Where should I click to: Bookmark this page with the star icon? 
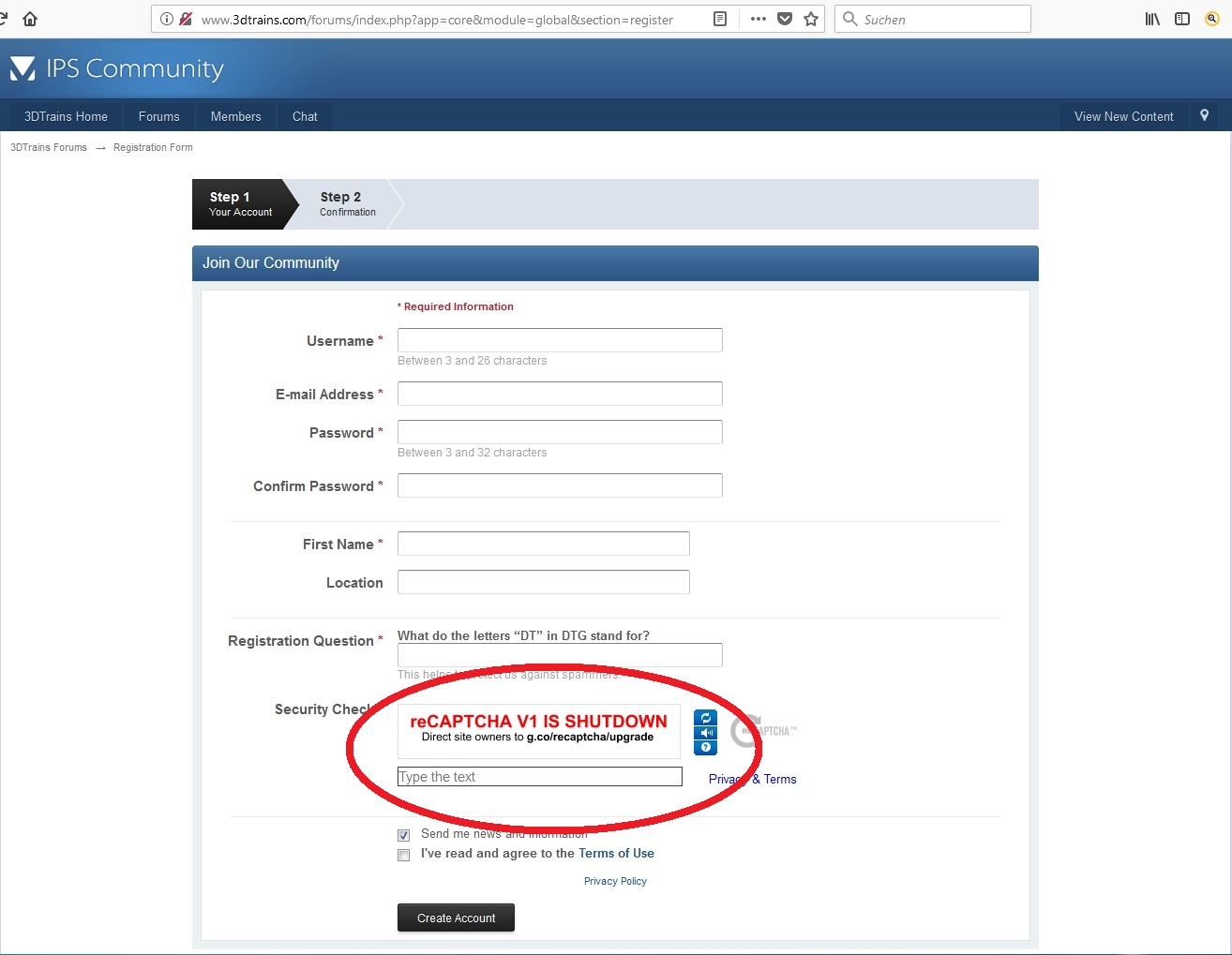tap(811, 19)
